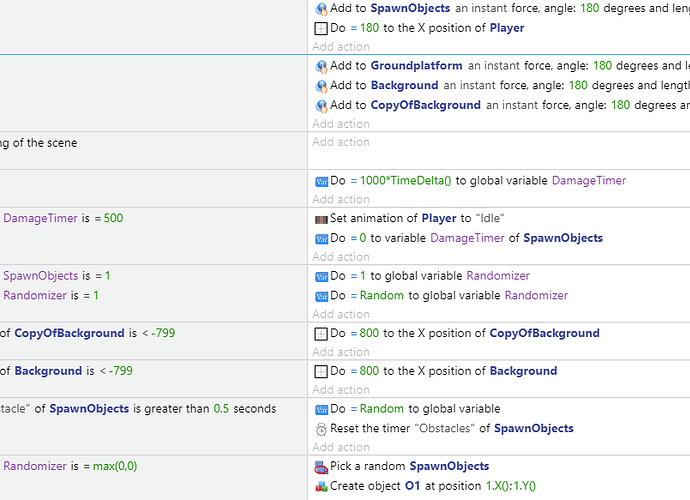Click force icon beside 'Add to Background' action
This screenshot has height=500, width=690.
[321, 86]
